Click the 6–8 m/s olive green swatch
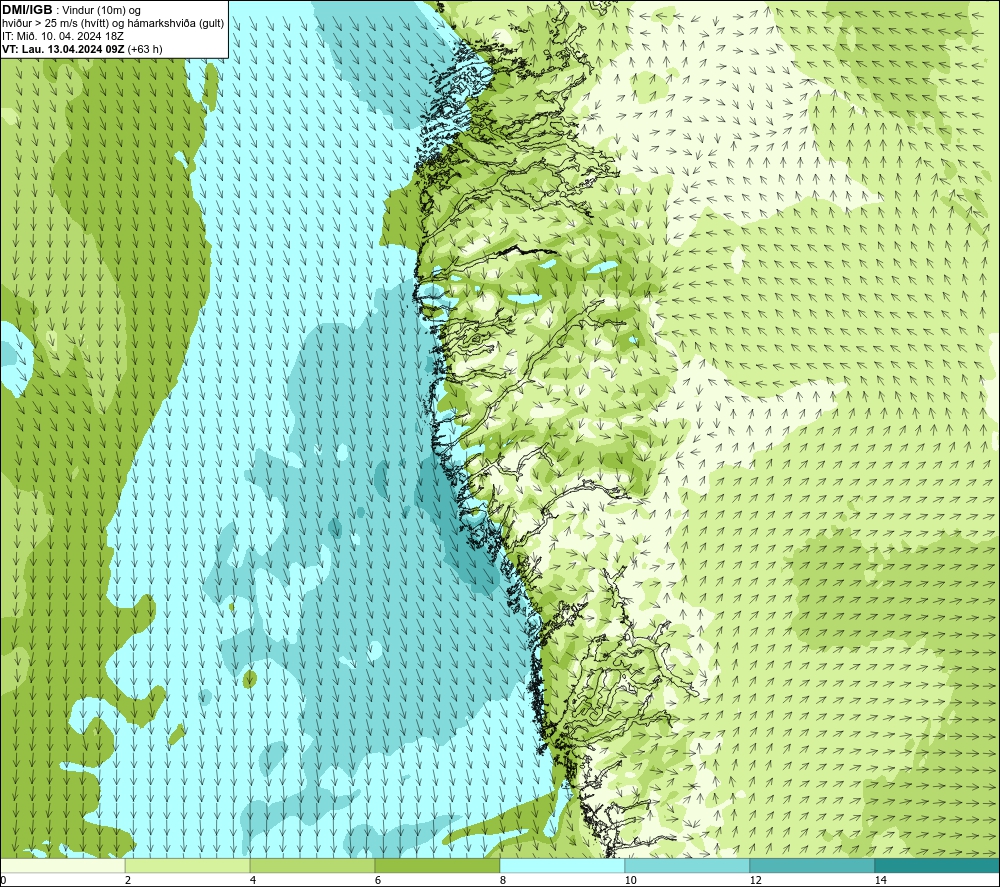 [x=438, y=866]
